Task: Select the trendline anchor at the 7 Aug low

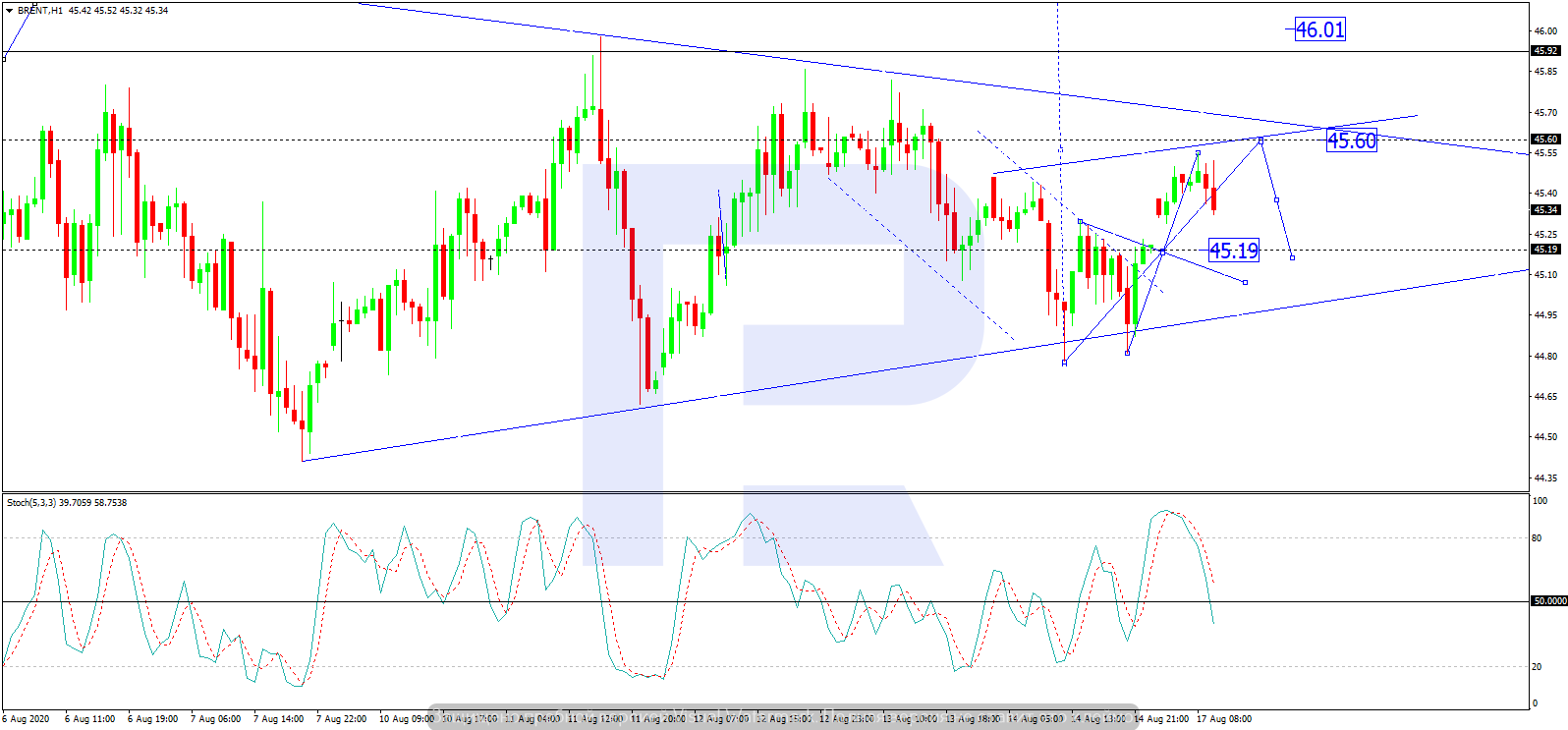Action: click(x=303, y=460)
